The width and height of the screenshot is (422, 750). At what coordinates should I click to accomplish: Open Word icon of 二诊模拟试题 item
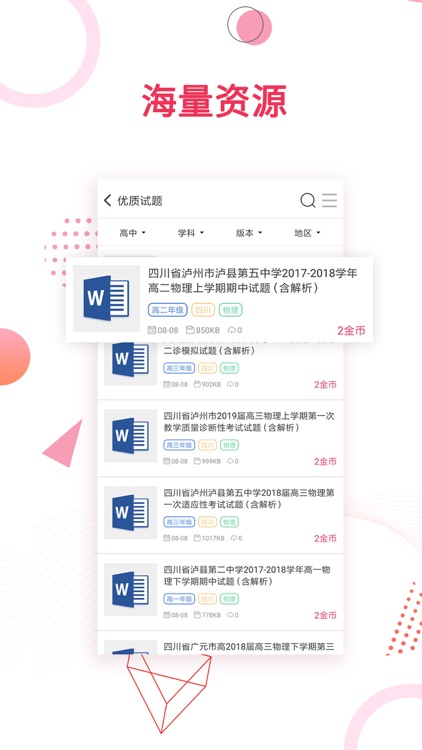point(130,362)
